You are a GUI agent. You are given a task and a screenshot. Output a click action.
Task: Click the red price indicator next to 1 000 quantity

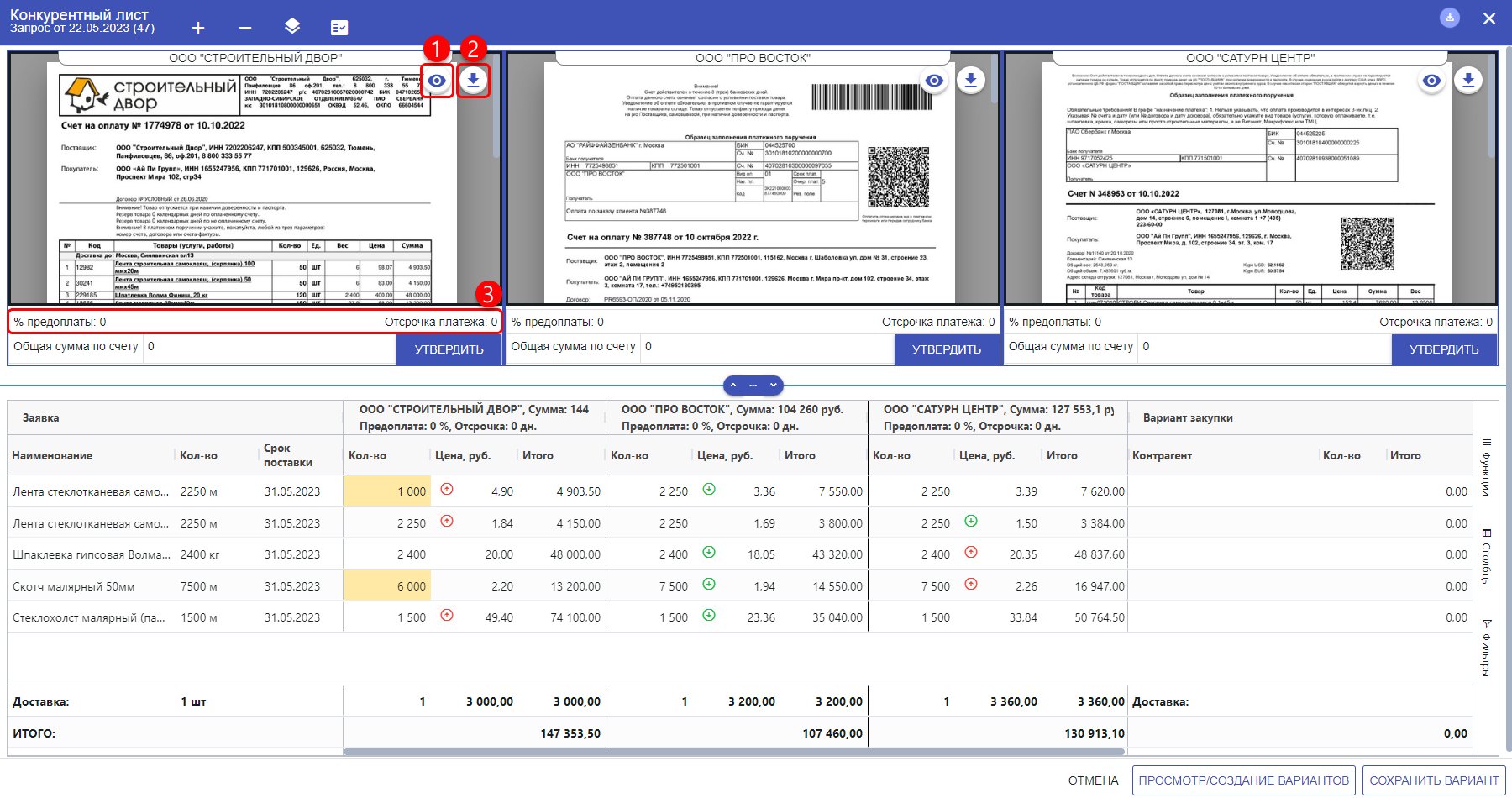447,489
